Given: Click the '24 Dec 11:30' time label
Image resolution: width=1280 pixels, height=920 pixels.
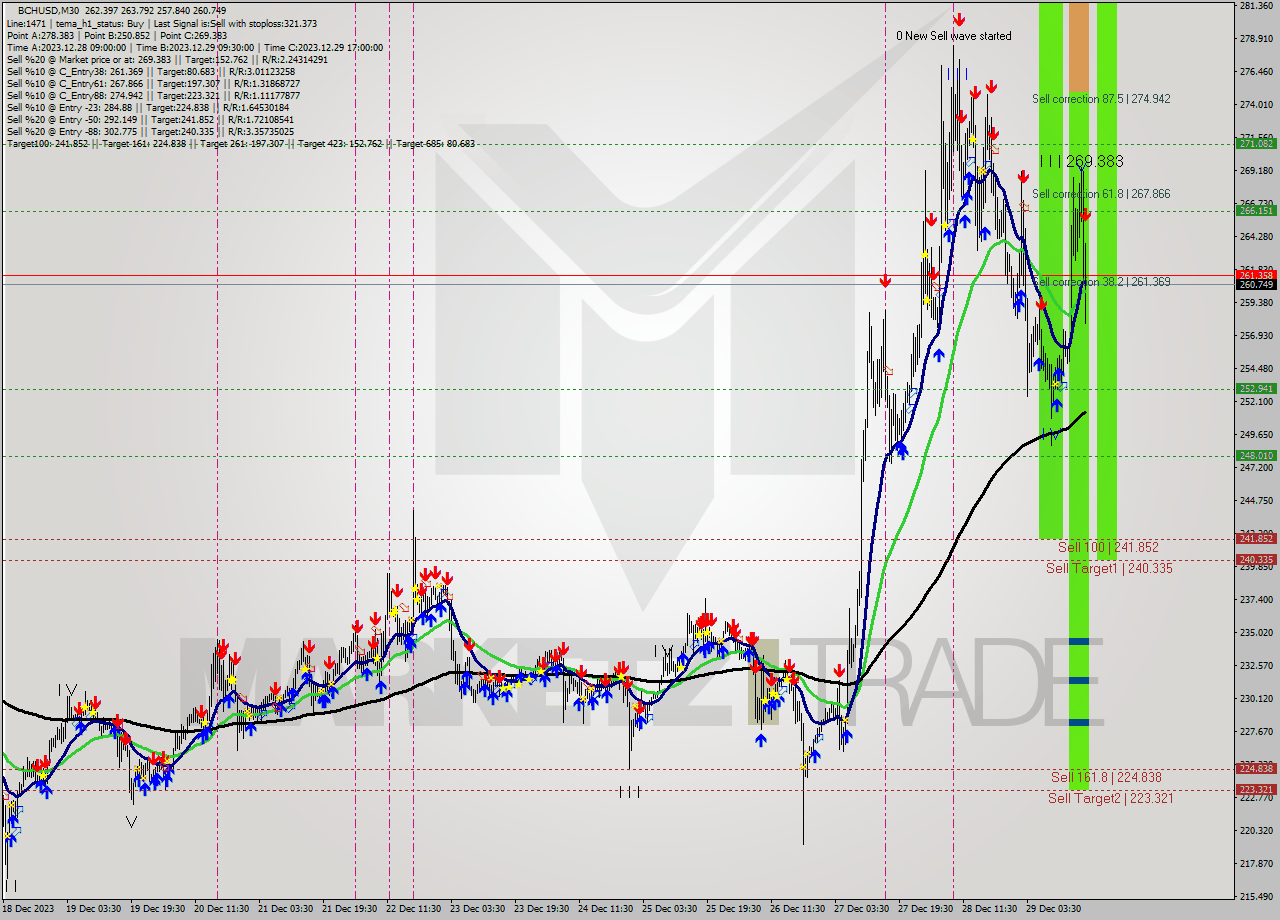Looking at the screenshot, I should pyautogui.click(x=605, y=909).
